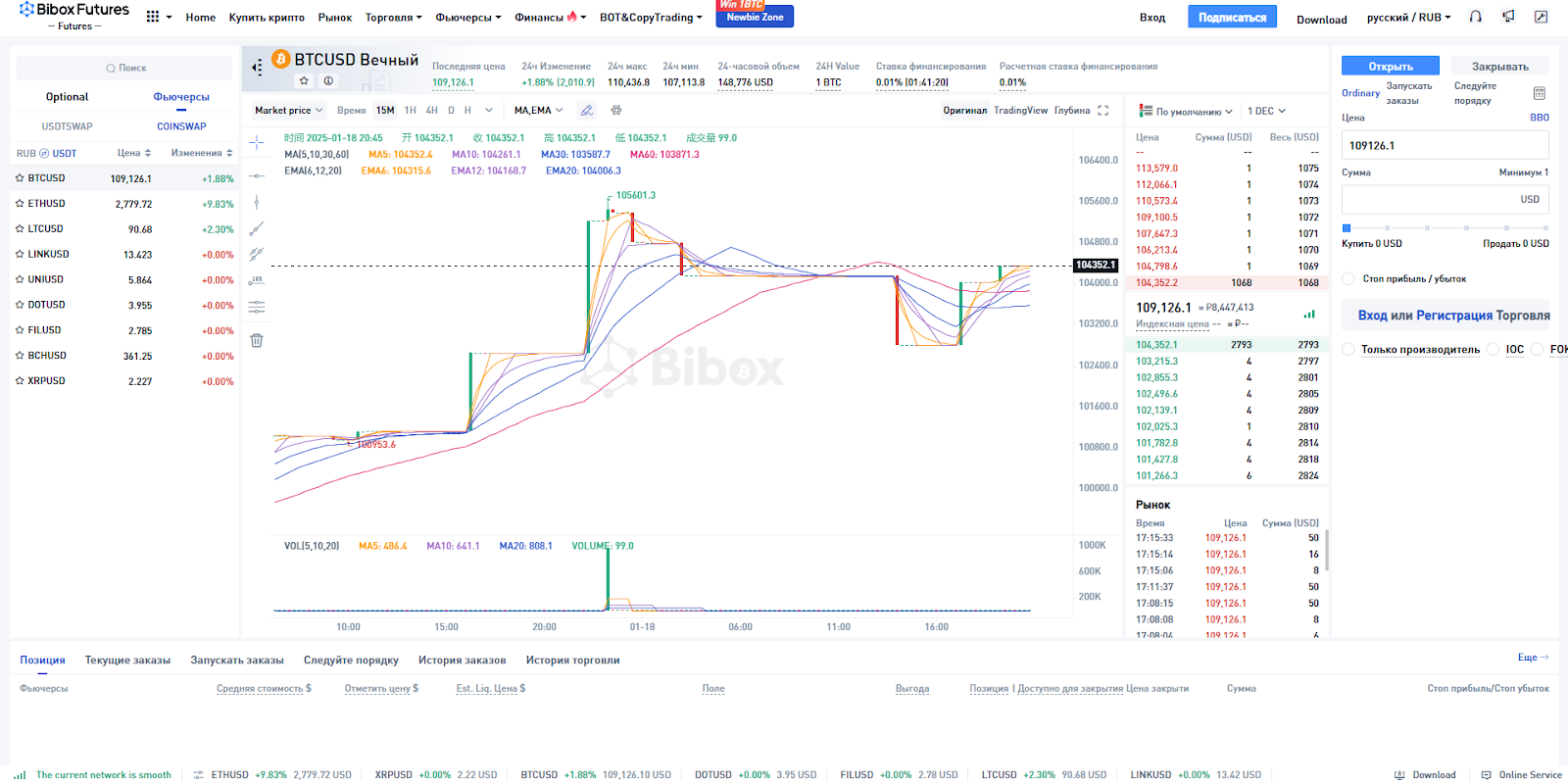Favorite the XRPUSD star in list
Screen dimensions: 1568x784
[20, 381]
